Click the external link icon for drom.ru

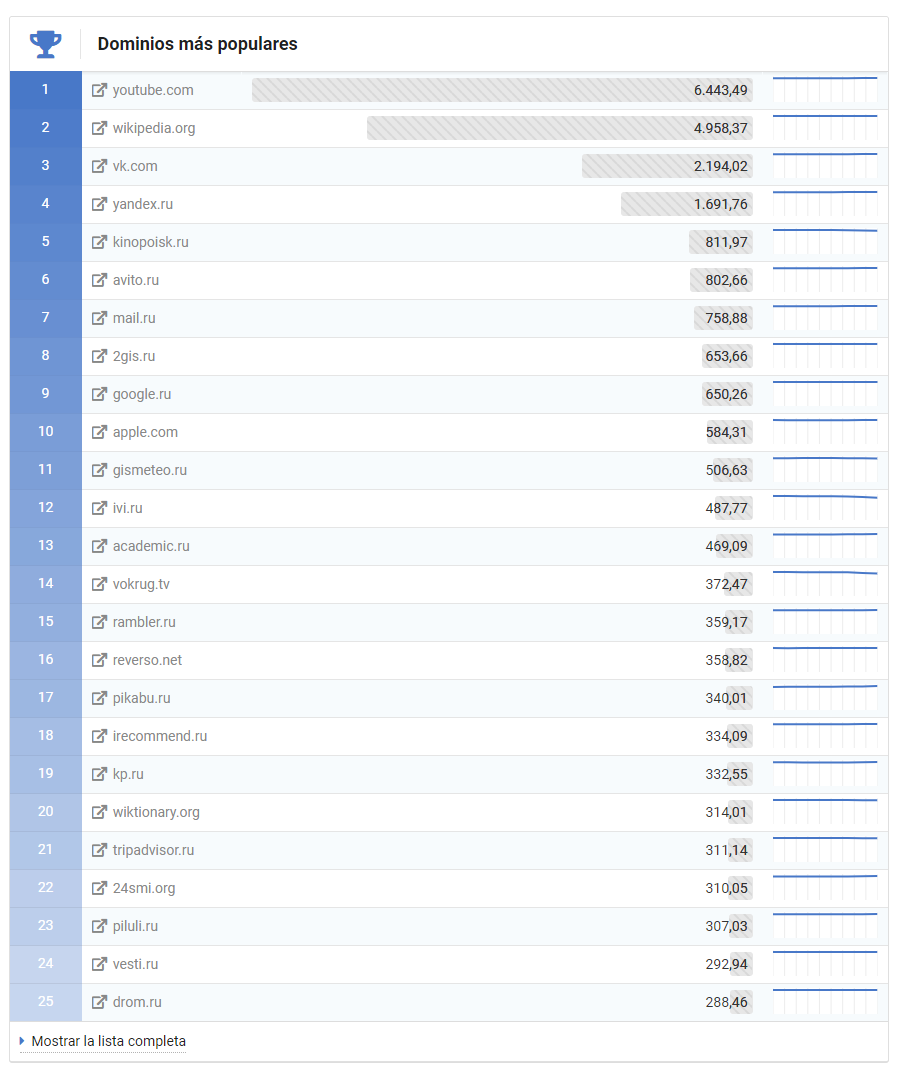click(99, 1002)
